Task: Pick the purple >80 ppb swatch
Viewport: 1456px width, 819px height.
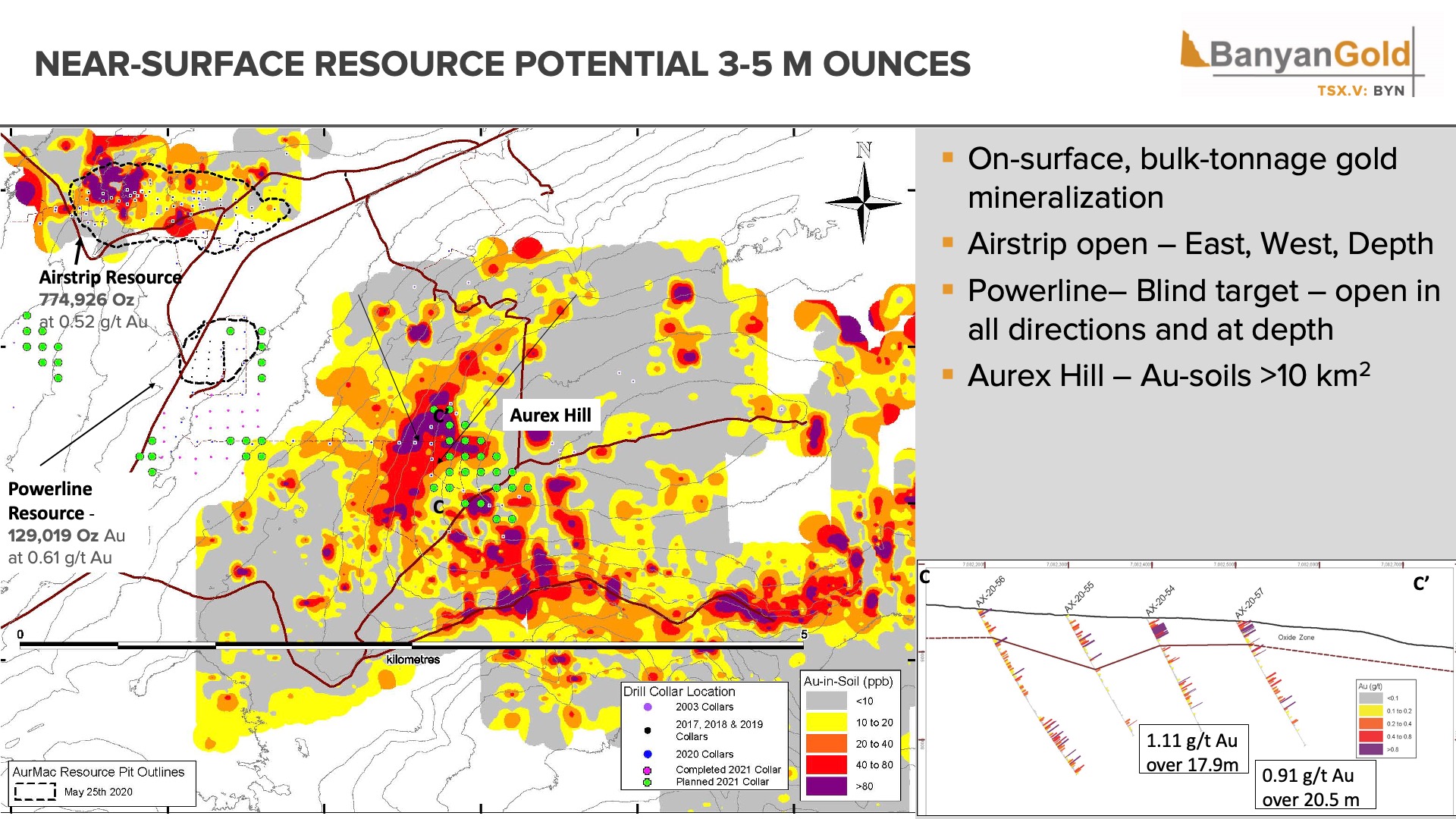Action: click(x=826, y=786)
